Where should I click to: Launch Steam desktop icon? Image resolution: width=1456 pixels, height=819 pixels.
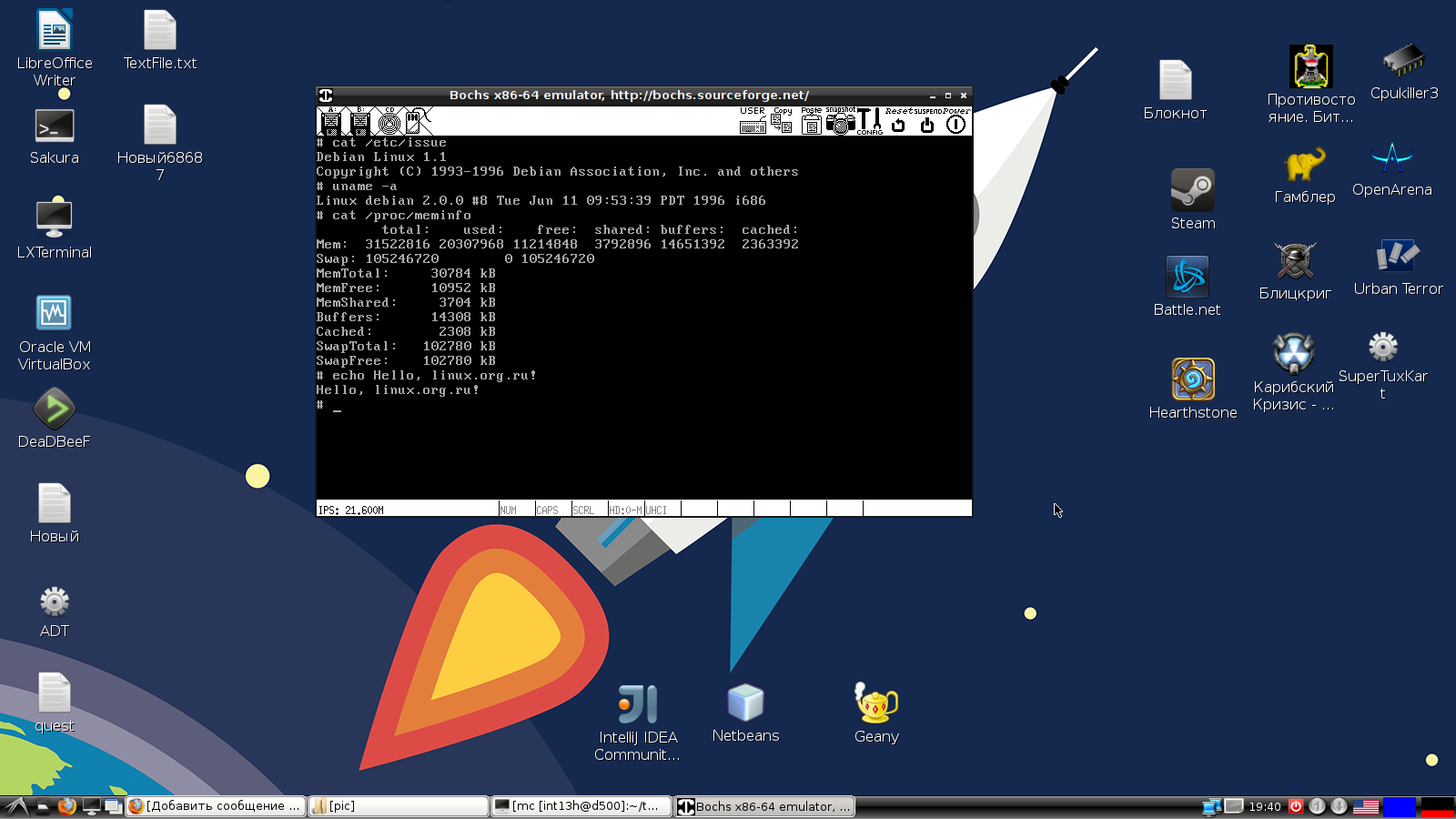(1193, 200)
